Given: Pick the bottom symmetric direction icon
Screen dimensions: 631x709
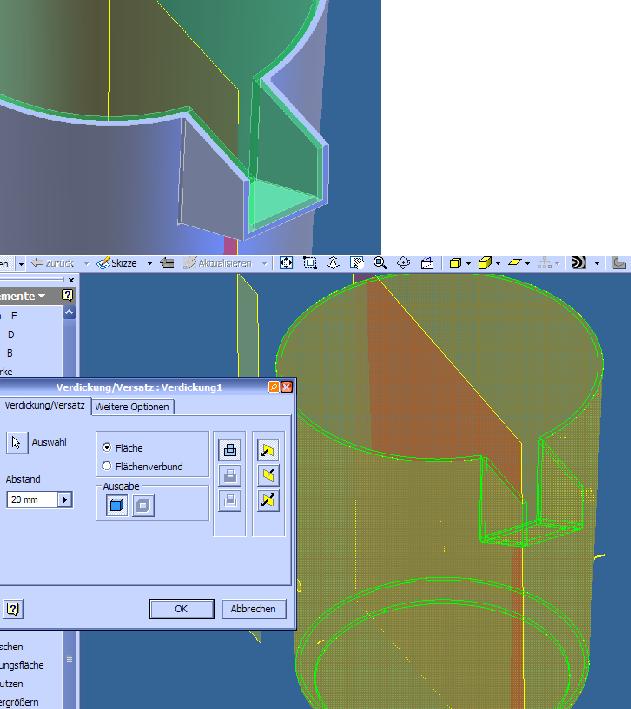Looking at the screenshot, I should pos(267,500).
